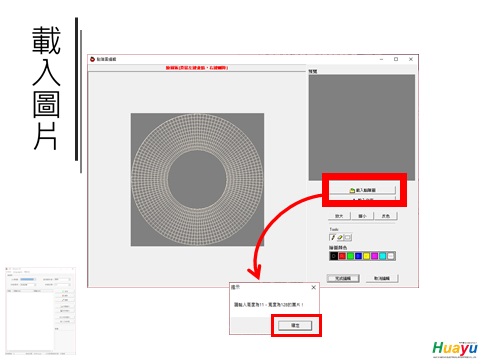Select the rectangle tool under Tools
485x364 pixels.
(348, 237)
